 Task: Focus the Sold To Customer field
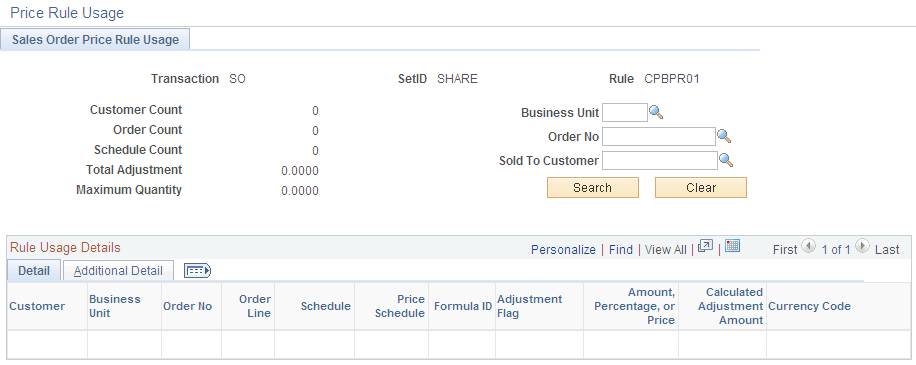point(660,161)
